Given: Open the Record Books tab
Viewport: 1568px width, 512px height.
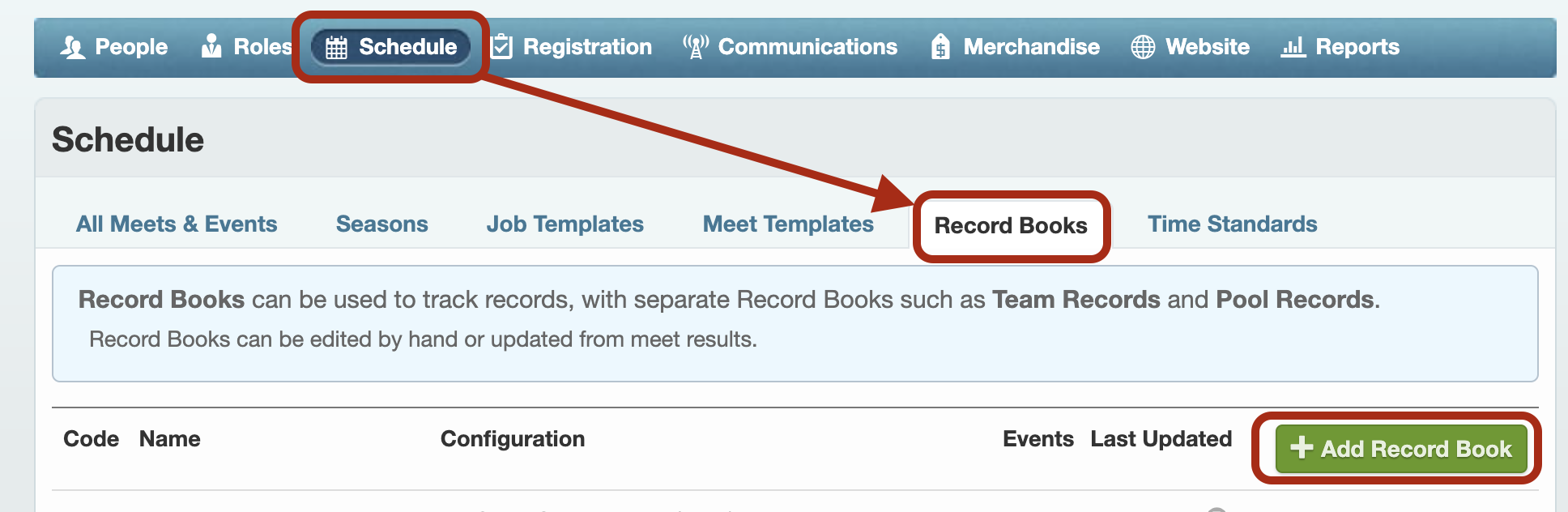Looking at the screenshot, I should tap(1011, 225).
